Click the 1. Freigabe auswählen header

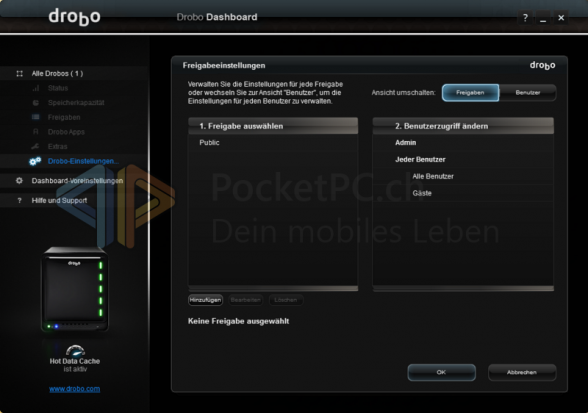[273, 126]
